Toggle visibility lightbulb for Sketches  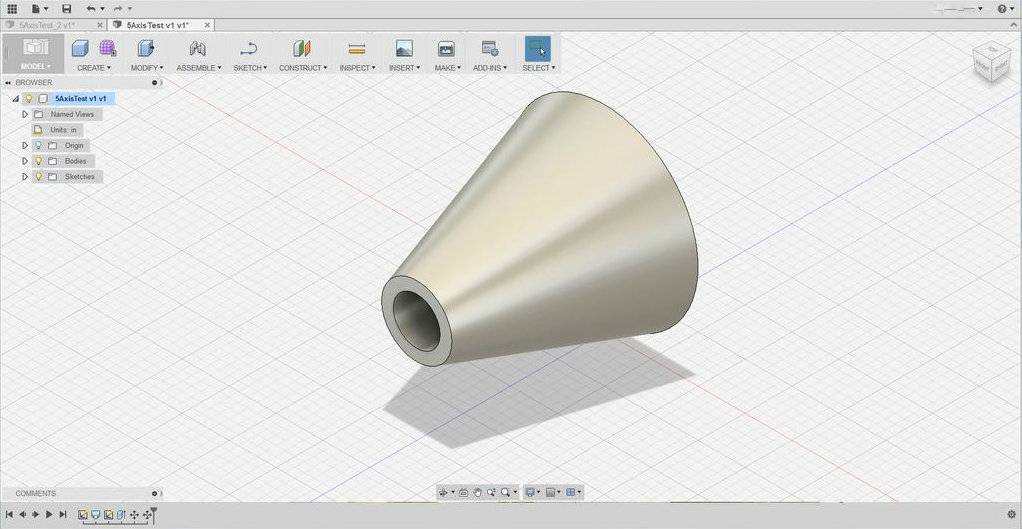[x=38, y=177]
